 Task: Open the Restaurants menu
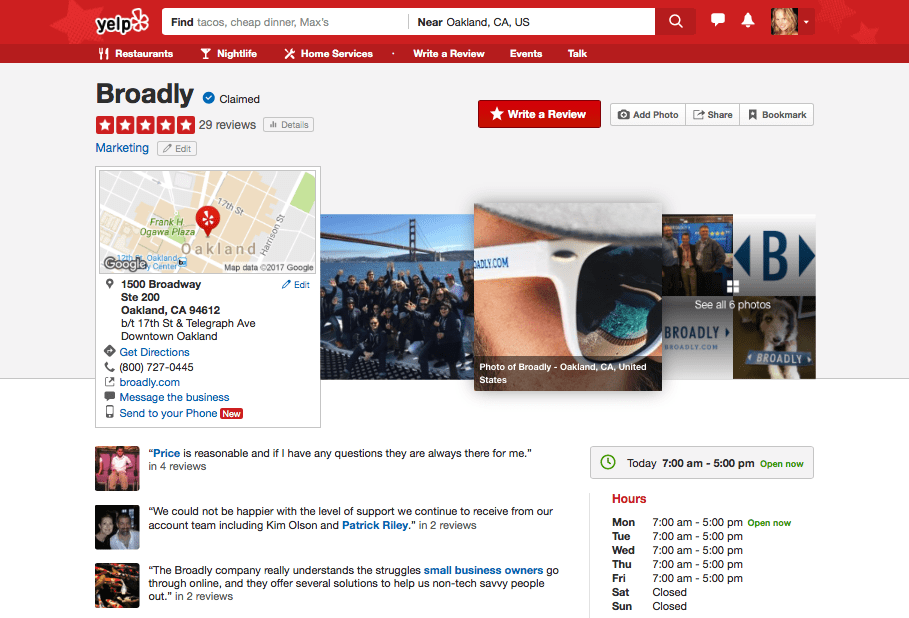click(135, 54)
